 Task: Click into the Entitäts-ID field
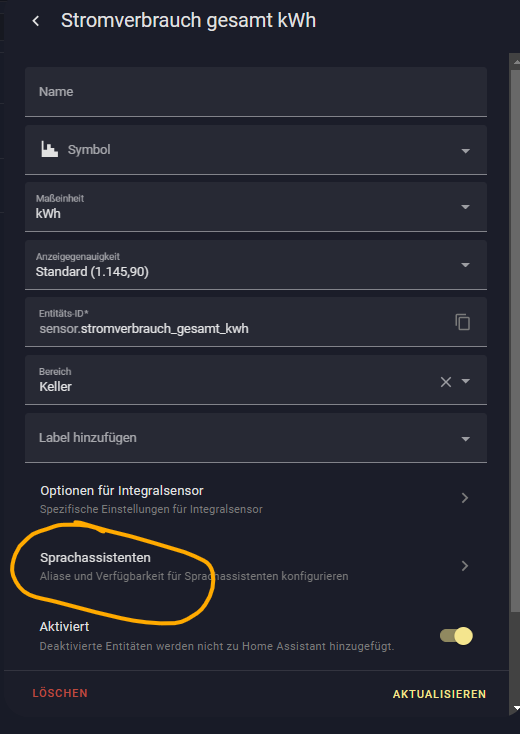coord(239,322)
